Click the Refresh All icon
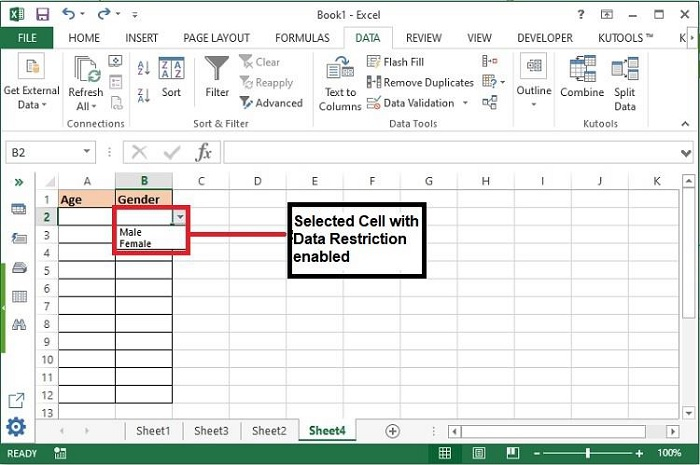 [87, 70]
